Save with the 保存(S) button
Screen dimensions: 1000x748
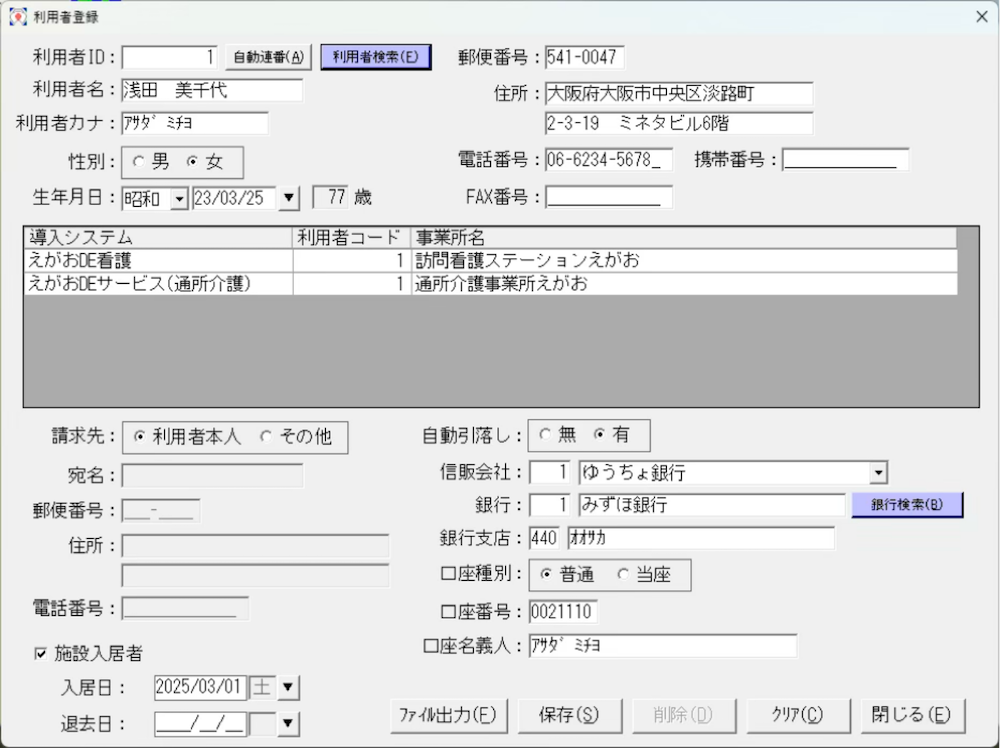click(568, 715)
